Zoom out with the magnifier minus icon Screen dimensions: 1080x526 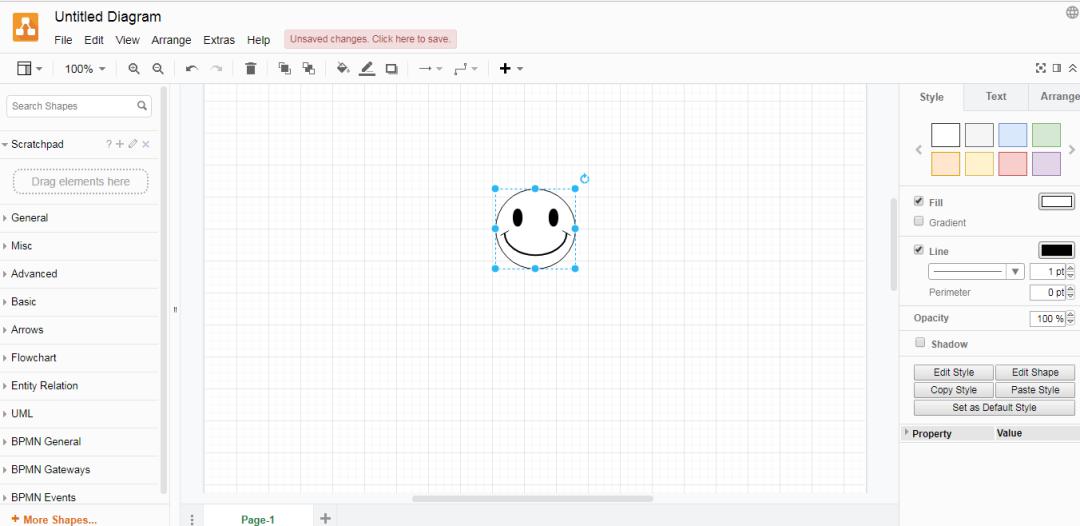(x=158, y=69)
